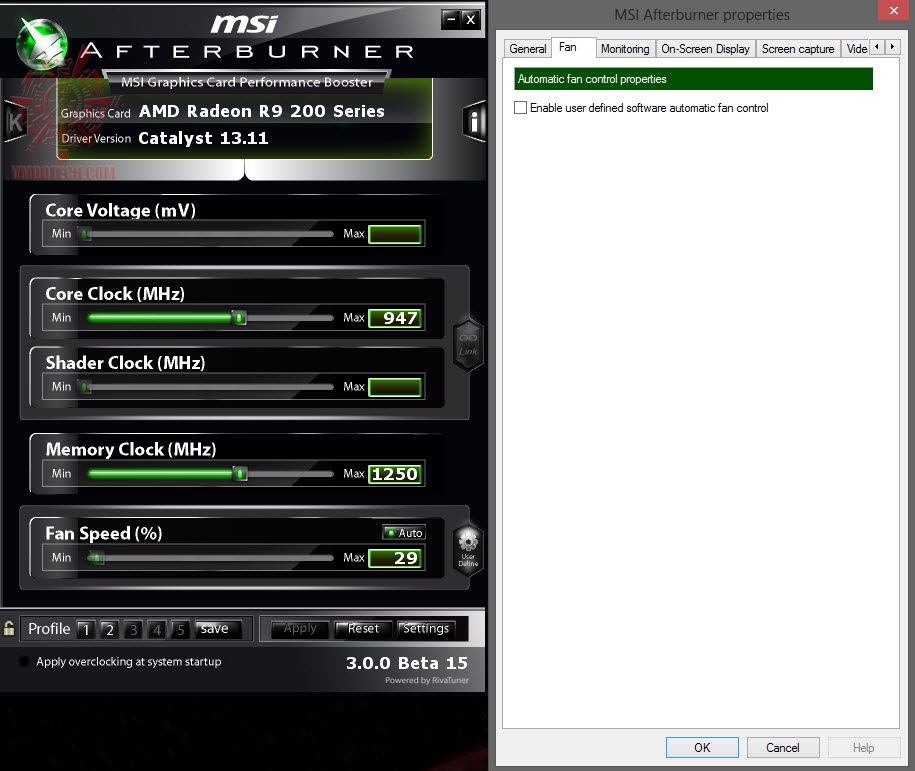Open the partially visible Video tab
Viewport: 915px width, 771px height.
856,48
